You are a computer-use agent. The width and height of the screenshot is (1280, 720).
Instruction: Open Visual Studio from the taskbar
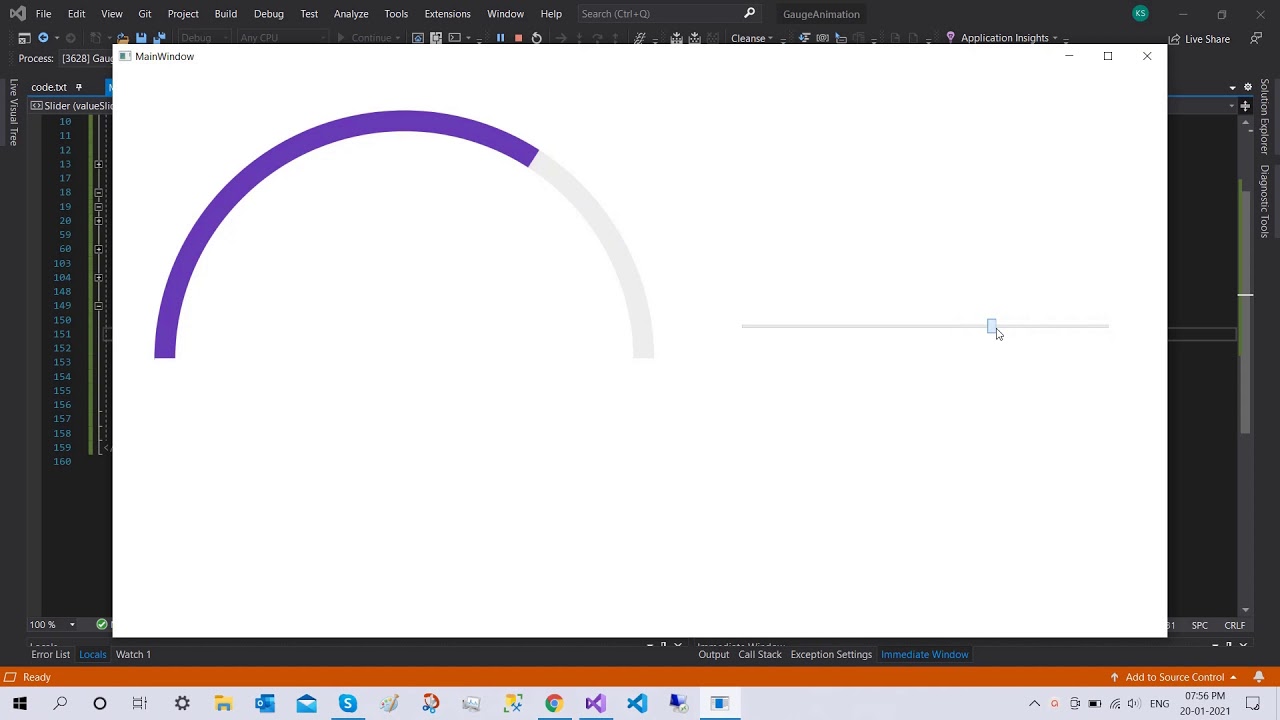pyautogui.click(x=595, y=703)
